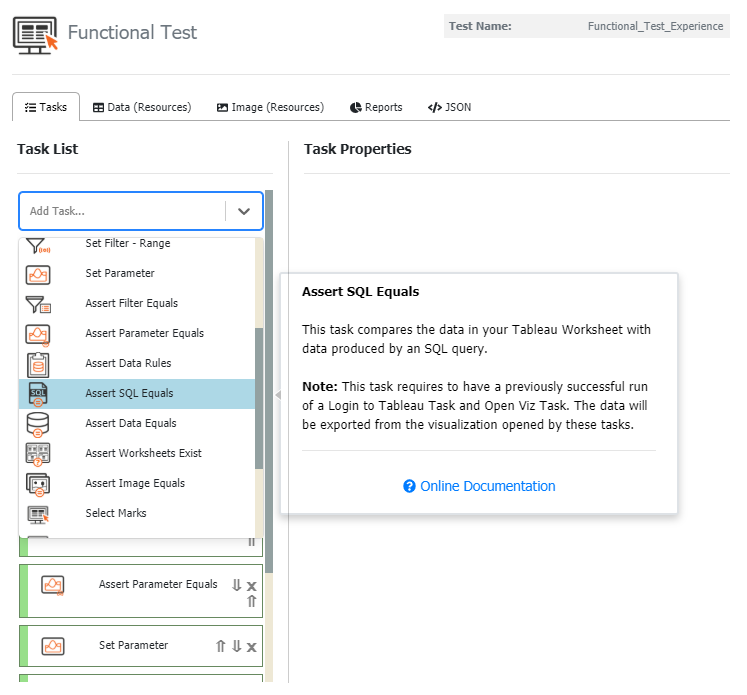Click the Set Filter - Range funnel icon

tap(38, 245)
